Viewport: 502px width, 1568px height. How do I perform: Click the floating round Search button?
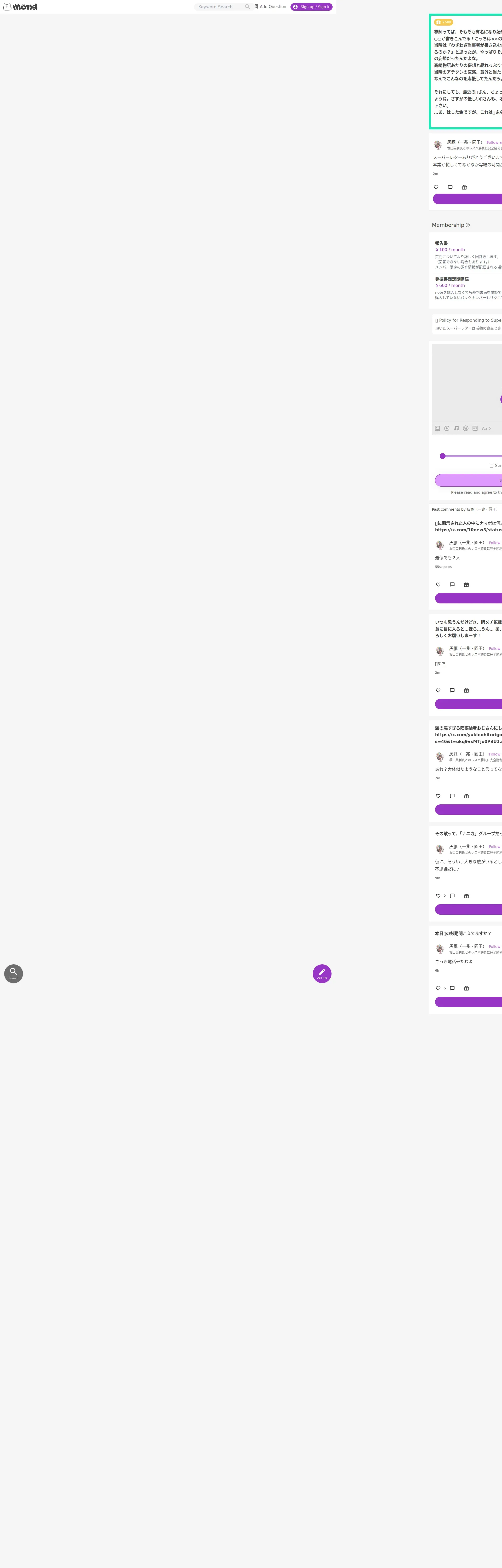pos(13,974)
